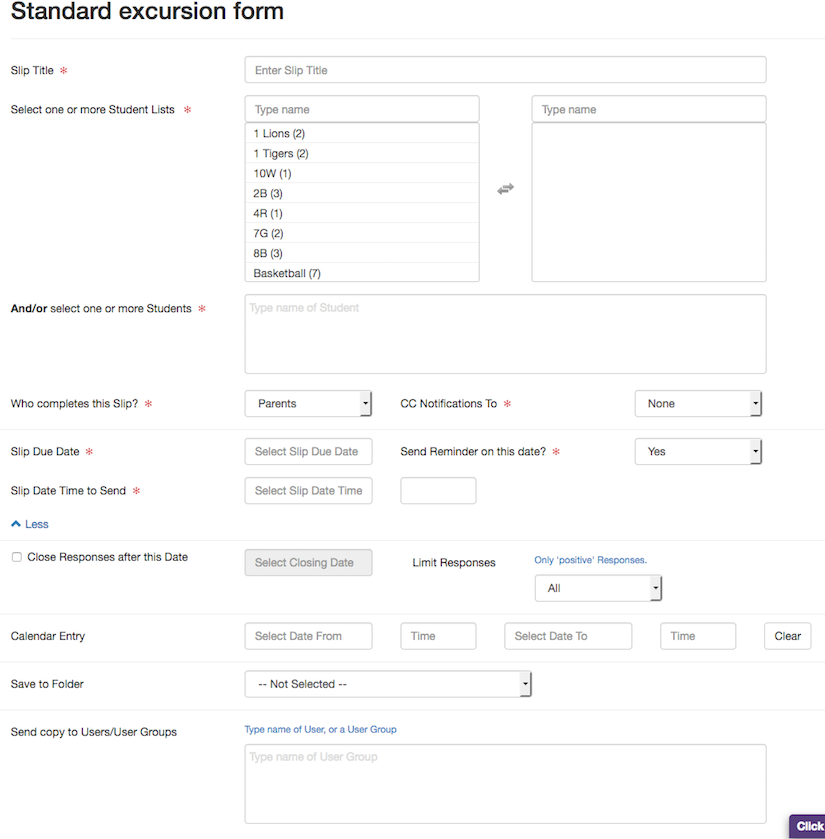The image size is (825, 839).
Task: Select the '7G (2)' student list
Action: [x=362, y=233]
